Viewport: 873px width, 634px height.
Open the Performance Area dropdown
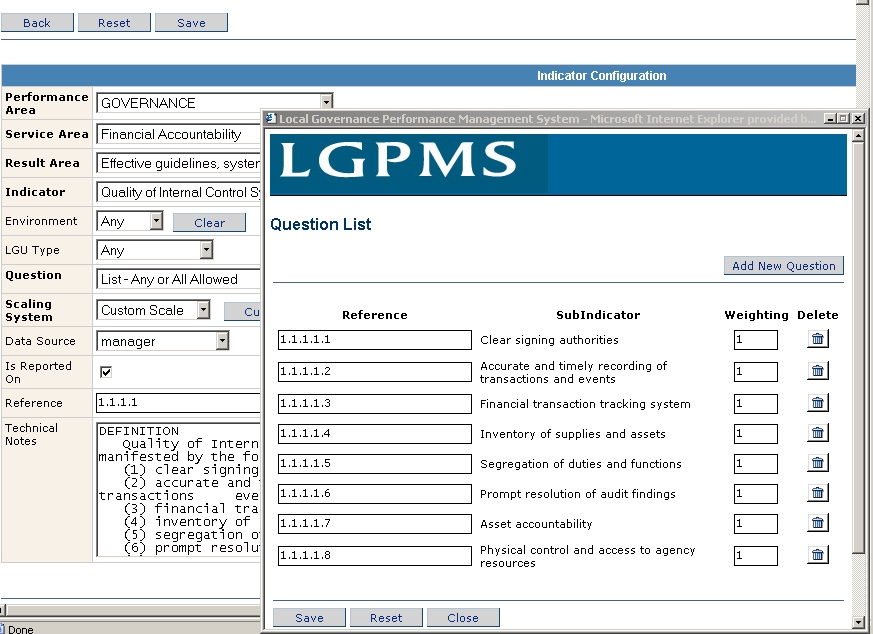click(x=327, y=102)
